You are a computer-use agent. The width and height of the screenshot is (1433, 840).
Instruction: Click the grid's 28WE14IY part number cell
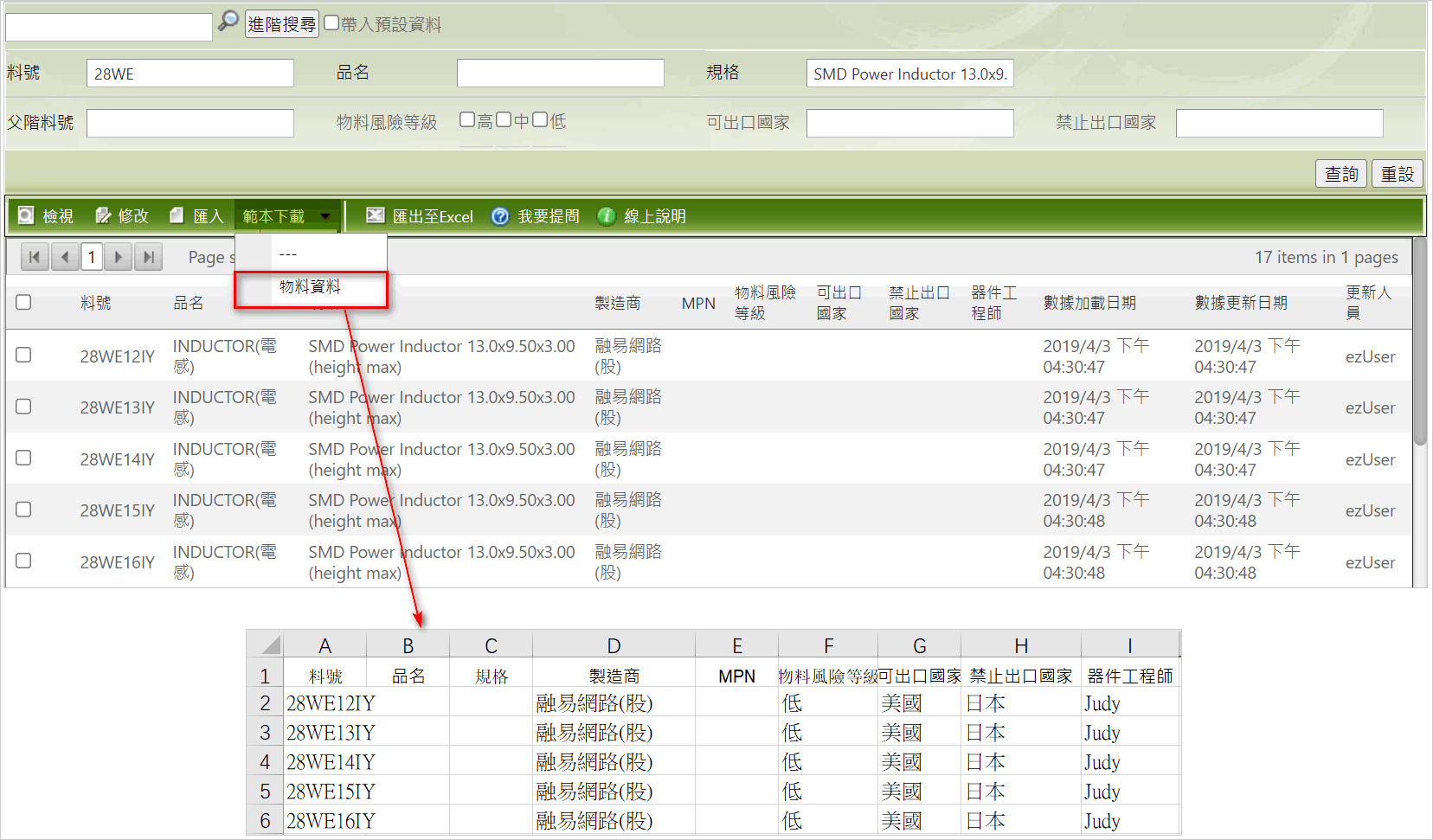coord(118,459)
